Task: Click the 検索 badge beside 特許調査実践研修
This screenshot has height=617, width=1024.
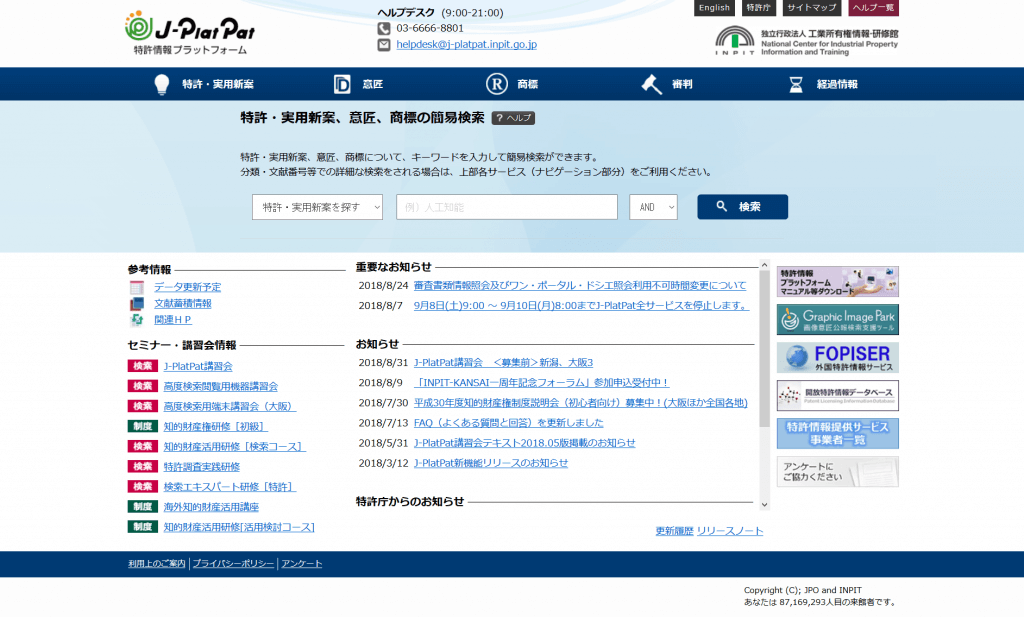Action: click(x=142, y=467)
